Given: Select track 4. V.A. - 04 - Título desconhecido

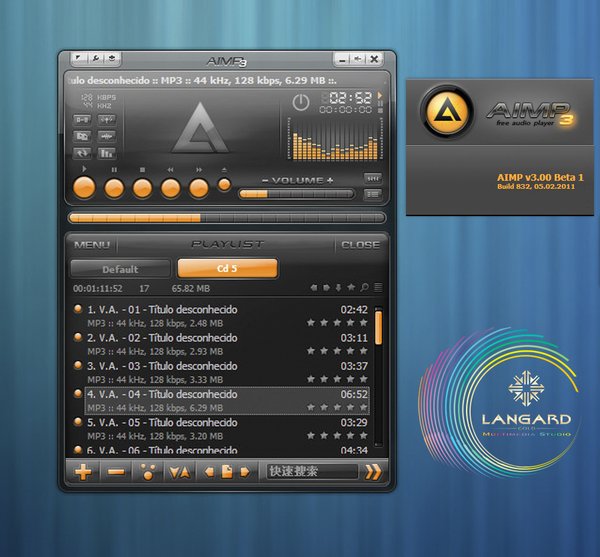Looking at the screenshot, I should tap(227, 401).
